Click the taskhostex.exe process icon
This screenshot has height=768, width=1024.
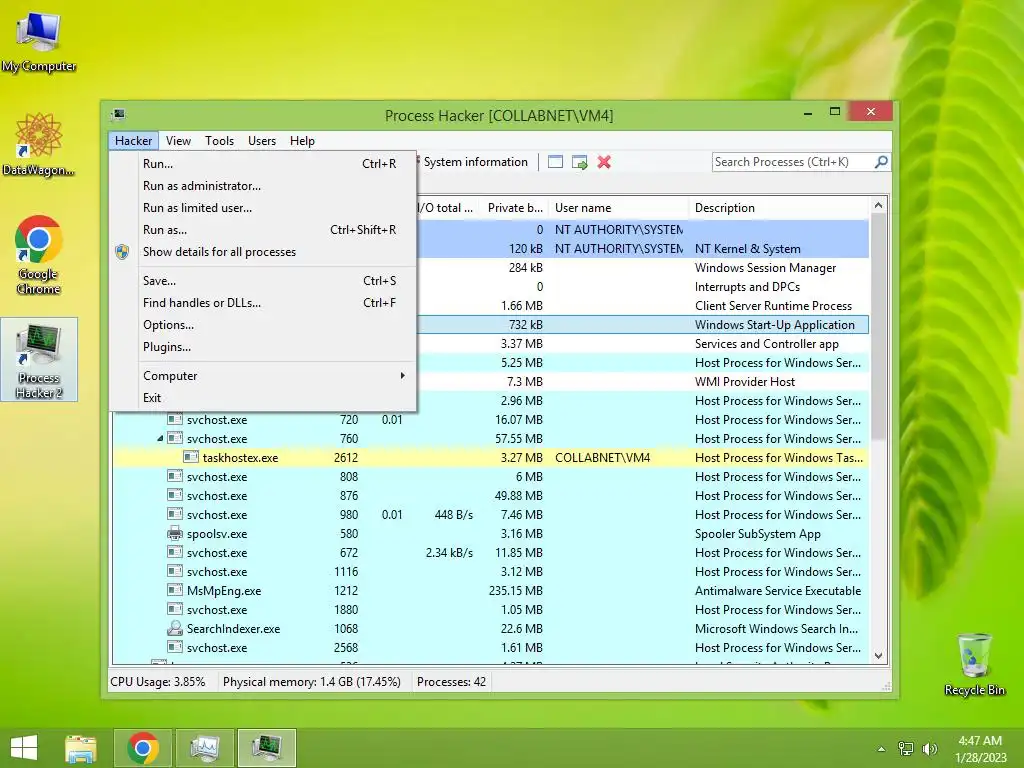pos(191,457)
